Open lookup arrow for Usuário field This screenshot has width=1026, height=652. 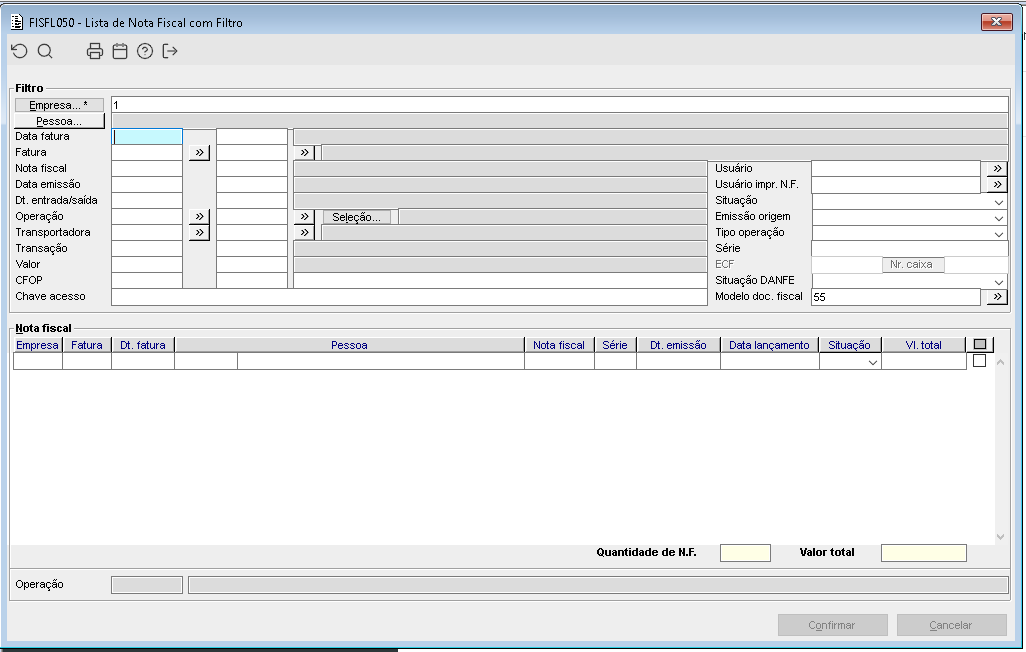coord(997,169)
